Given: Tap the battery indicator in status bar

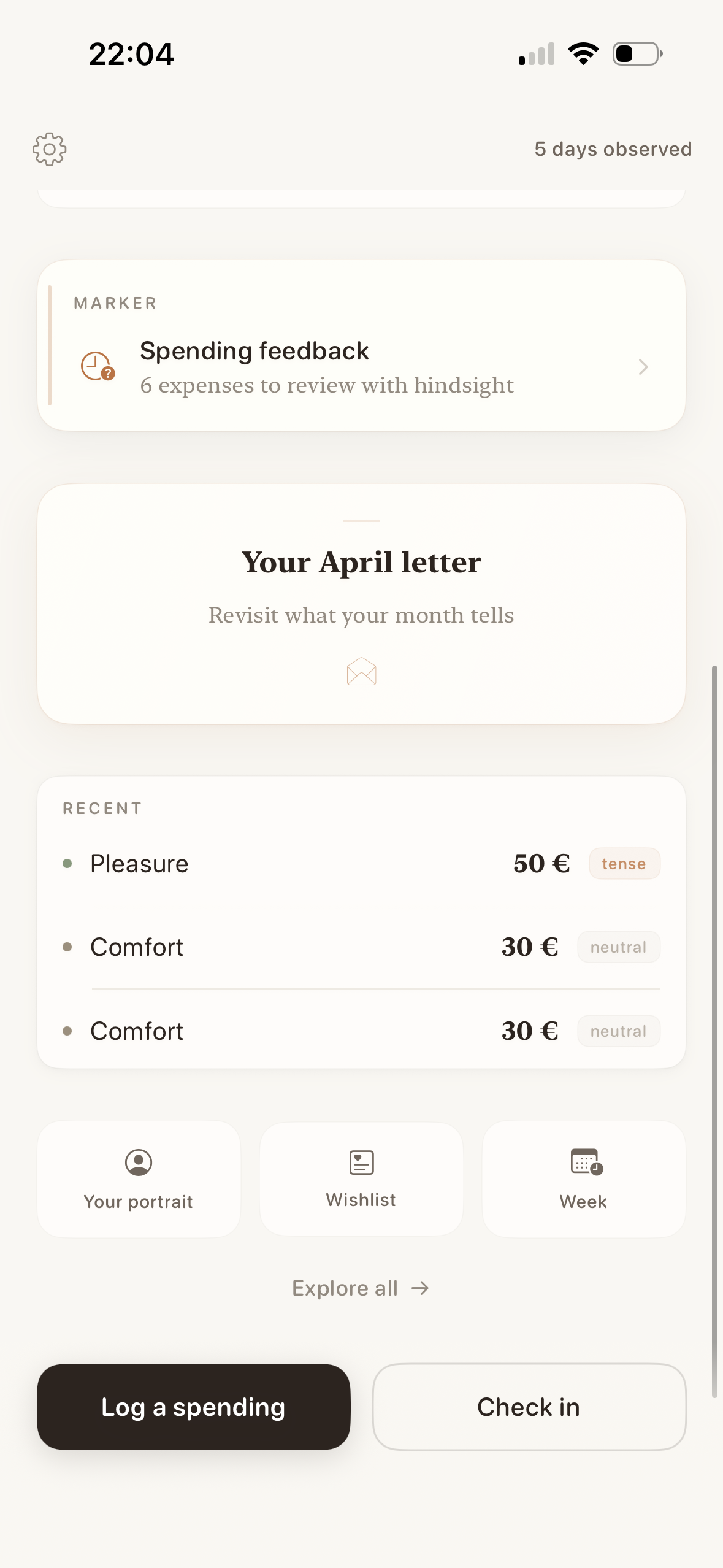Looking at the screenshot, I should coord(637,54).
